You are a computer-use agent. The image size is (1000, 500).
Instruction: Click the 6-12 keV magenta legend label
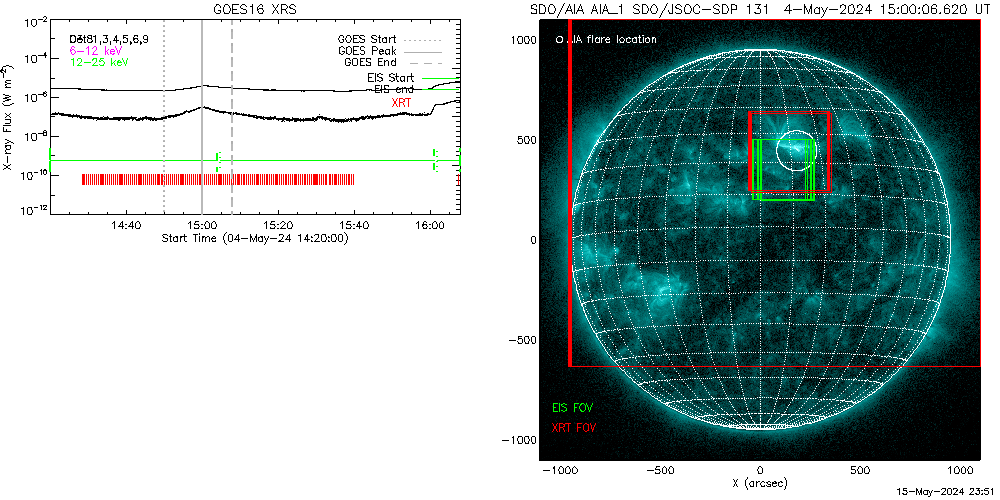tap(94, 50)
